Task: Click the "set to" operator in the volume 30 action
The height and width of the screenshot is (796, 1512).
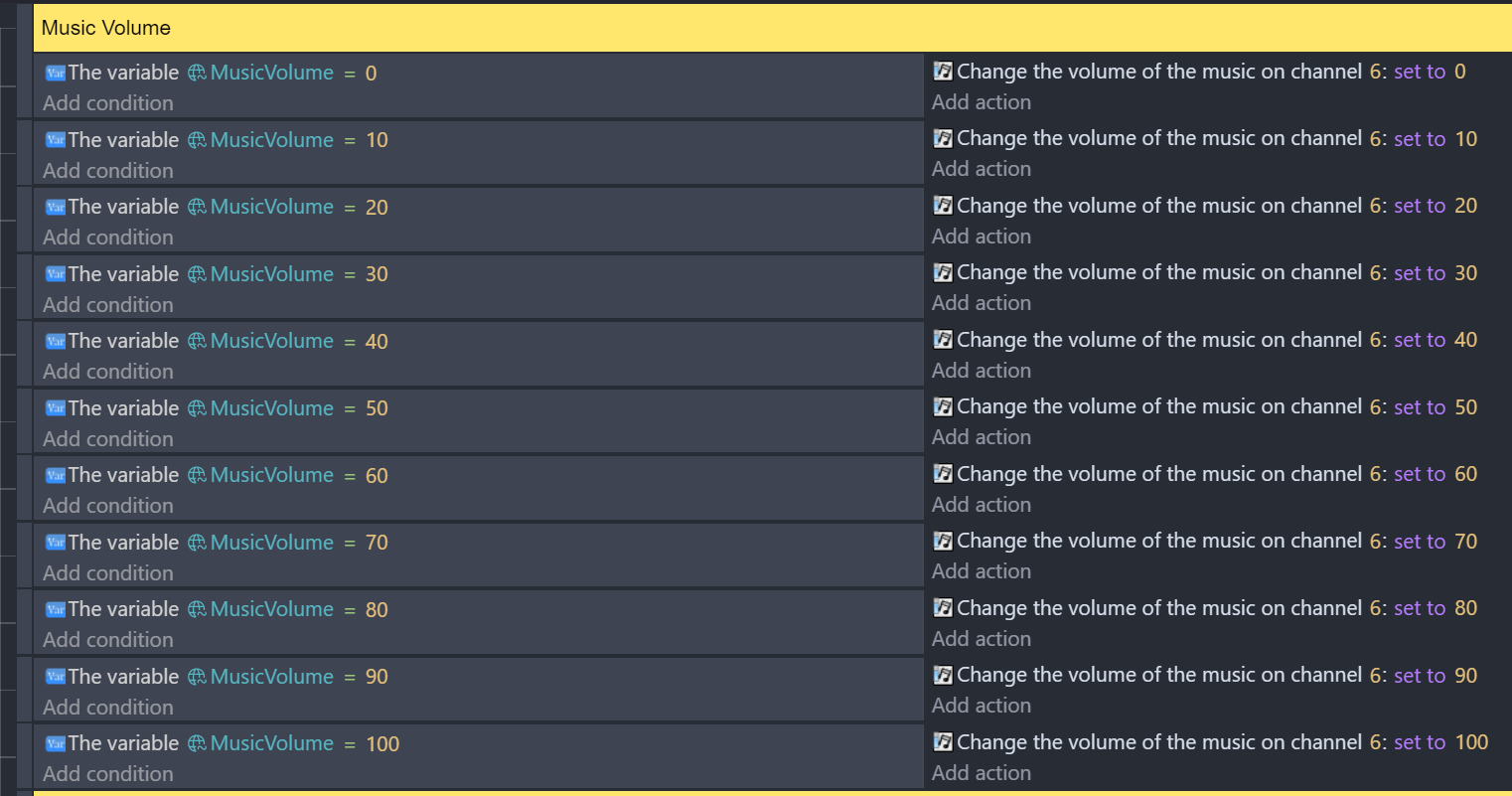Action: [x=1420, y=273]
